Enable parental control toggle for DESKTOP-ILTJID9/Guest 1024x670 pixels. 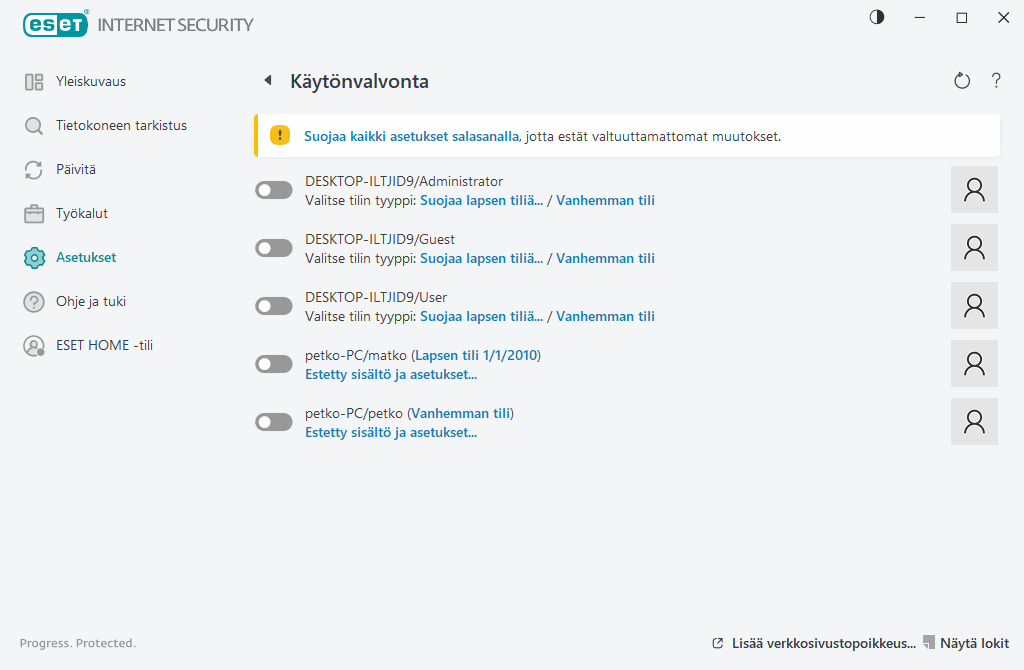pyautogui.click(x=274, y=248)
